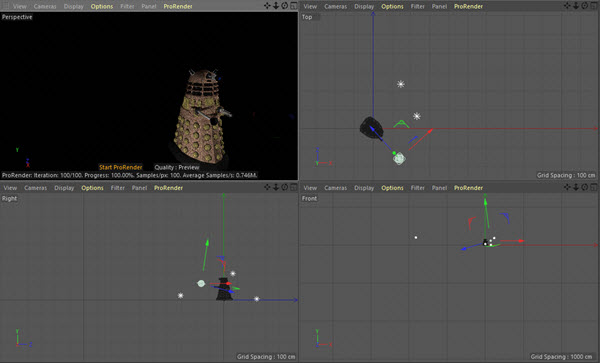Open Panel menu in Top viewport

439,7
